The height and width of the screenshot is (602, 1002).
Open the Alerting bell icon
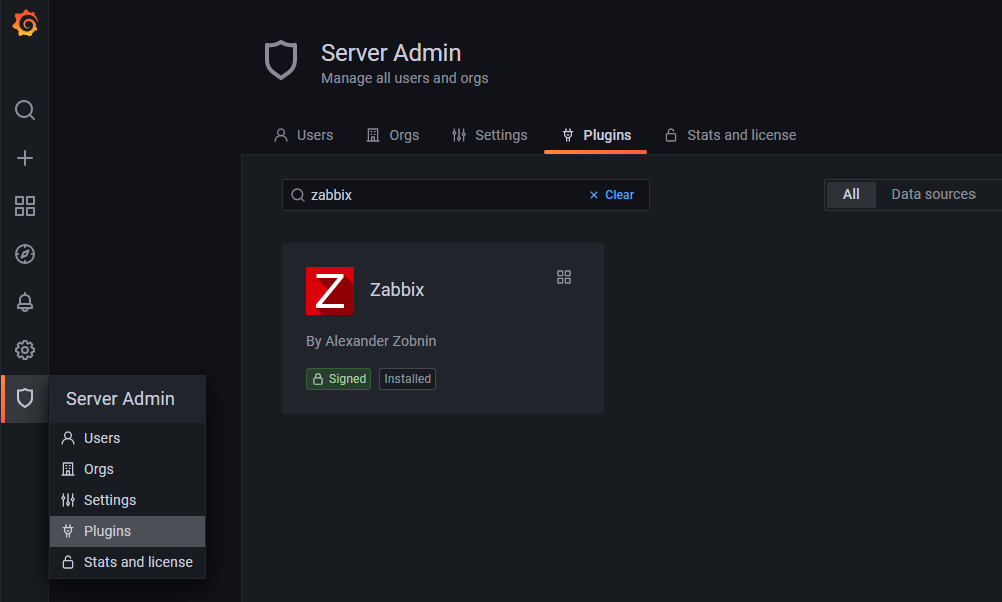click(x=25, y=302)
